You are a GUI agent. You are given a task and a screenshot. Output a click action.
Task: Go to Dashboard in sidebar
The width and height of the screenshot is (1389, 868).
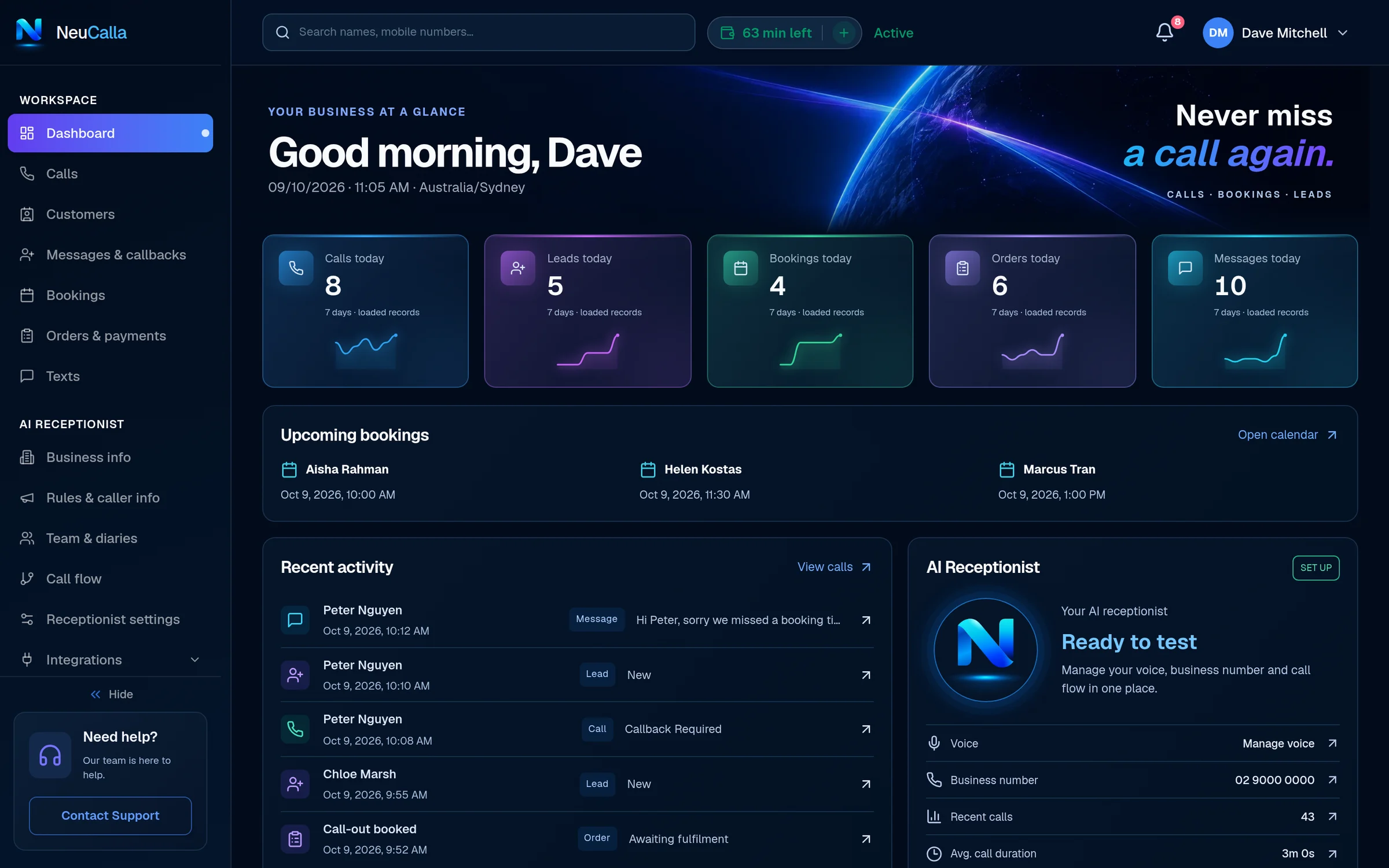click(x=110, y=133)
